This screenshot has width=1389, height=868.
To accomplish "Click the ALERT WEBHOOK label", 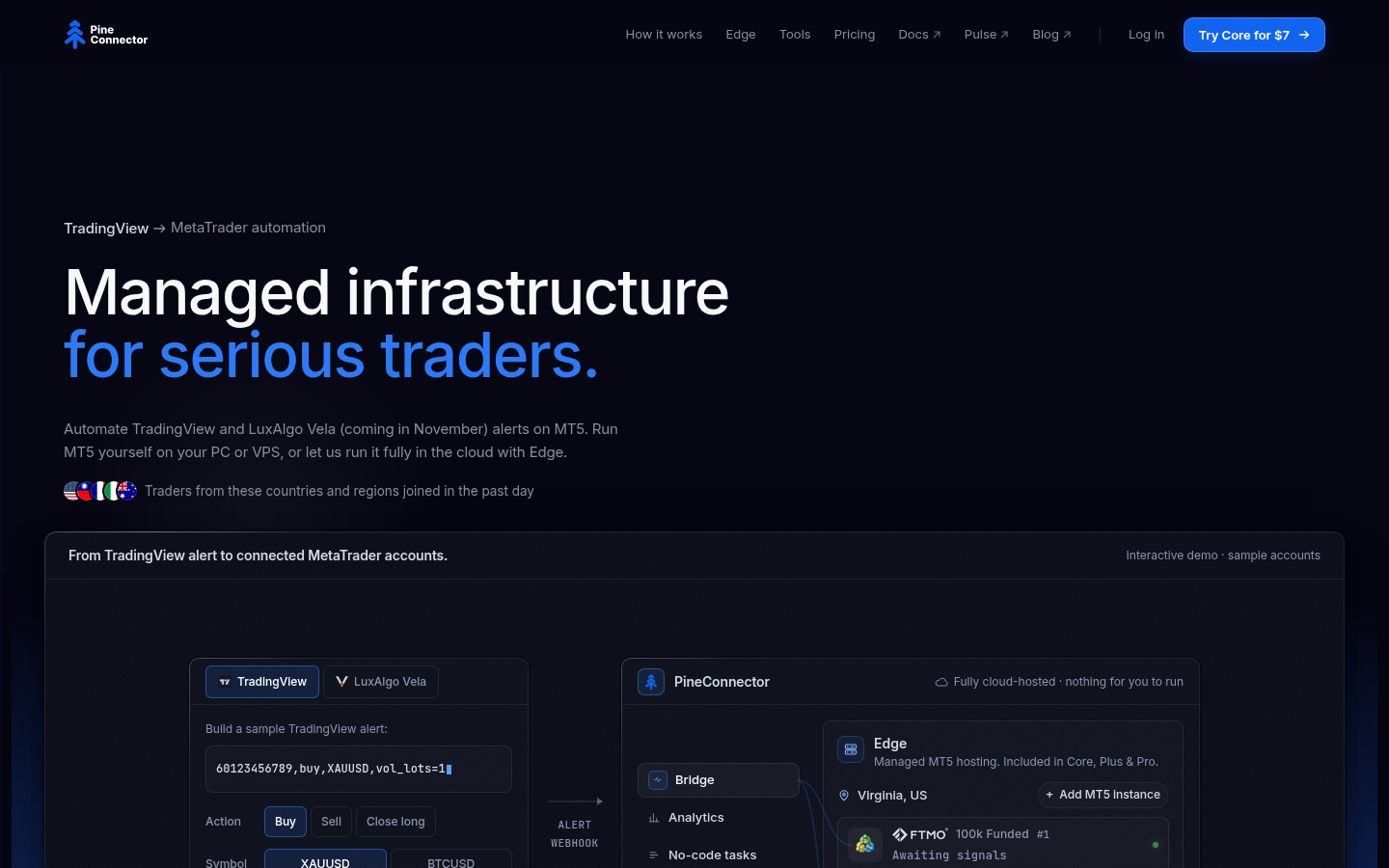I will click(x=575, y=834).
